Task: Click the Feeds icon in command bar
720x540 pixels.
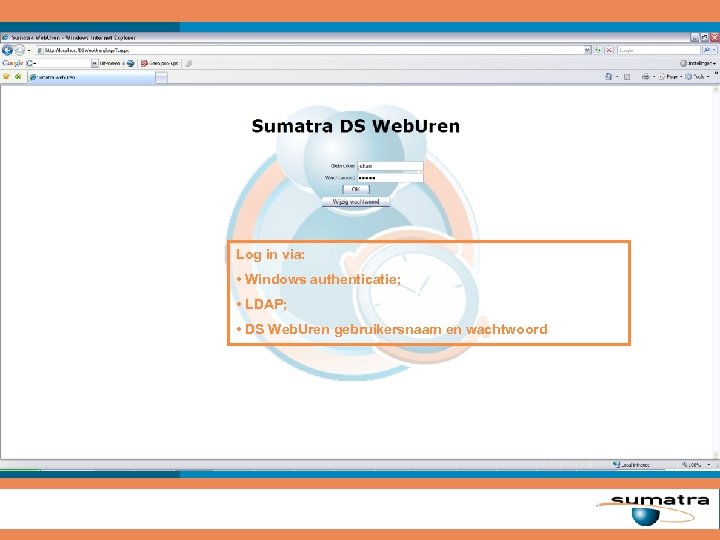Action: pos(627,77)
